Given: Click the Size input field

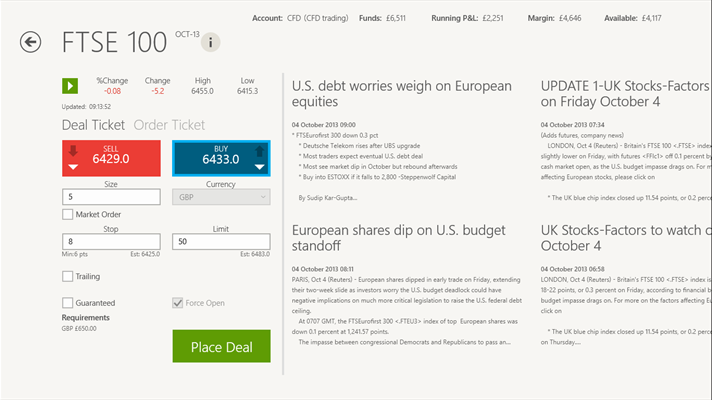Looking at the screenshot, I should click(x=110, y=197).
